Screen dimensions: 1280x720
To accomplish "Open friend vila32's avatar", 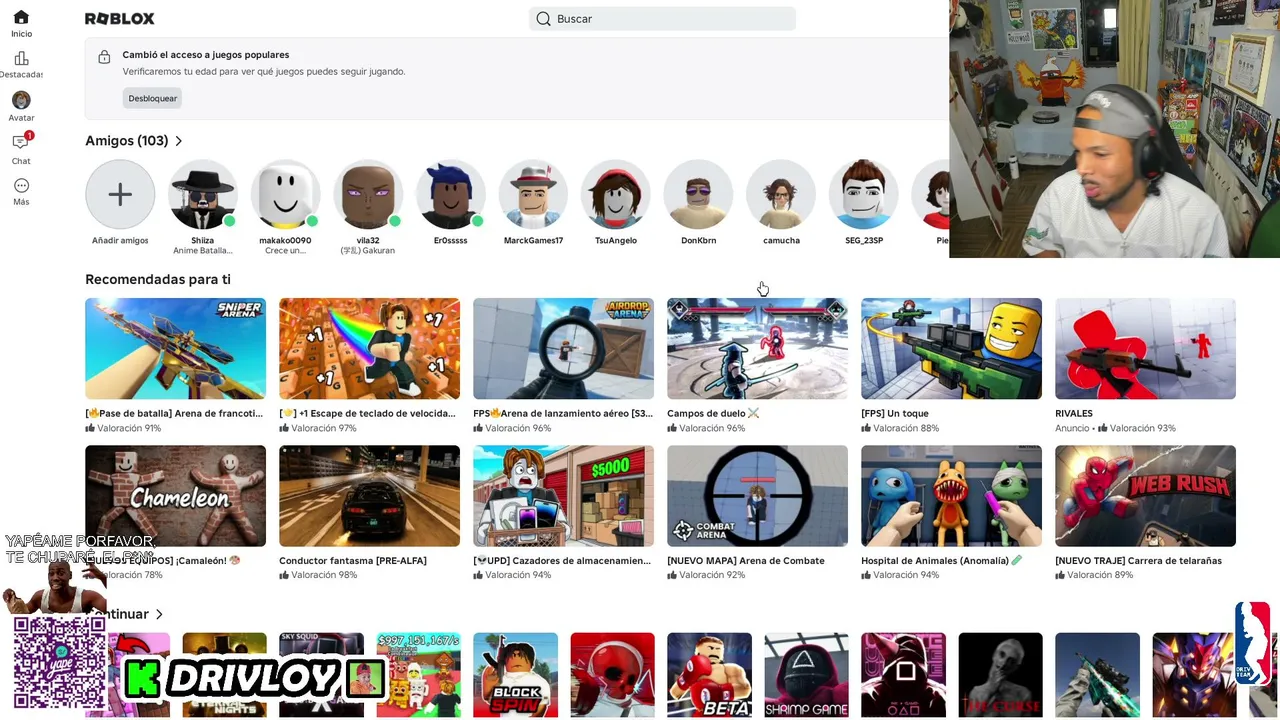I will tap(368, 194).
